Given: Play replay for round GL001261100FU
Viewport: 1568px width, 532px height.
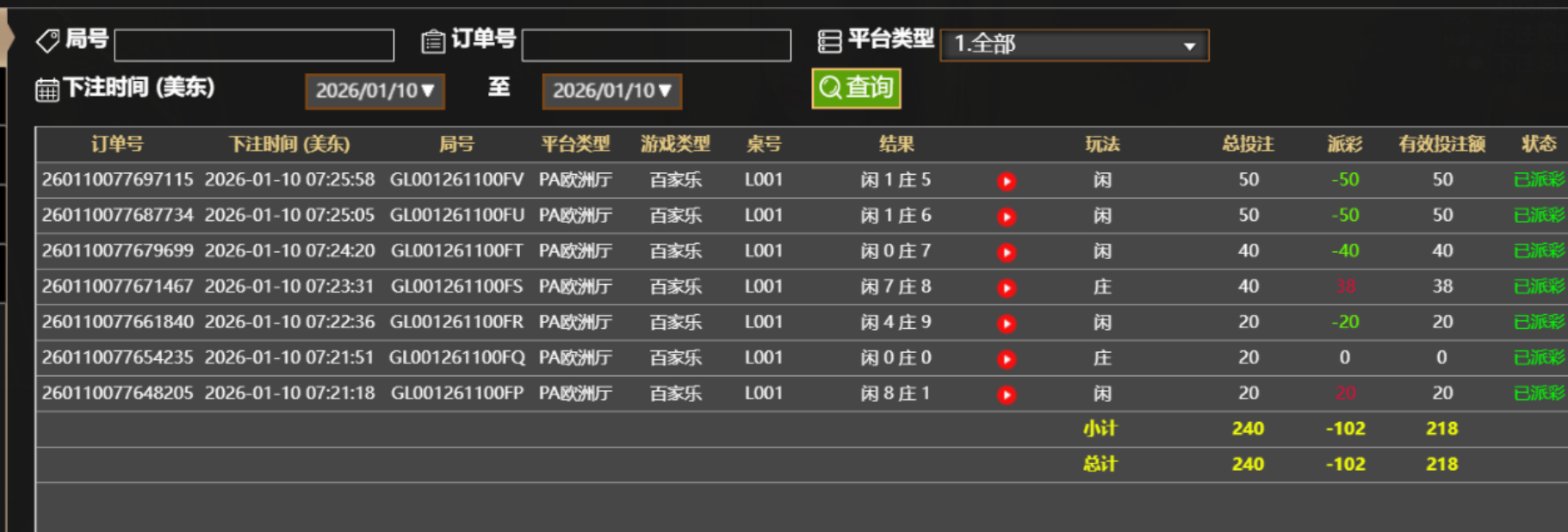Looking at the screenshot, I should click(x=1006, y=216).
